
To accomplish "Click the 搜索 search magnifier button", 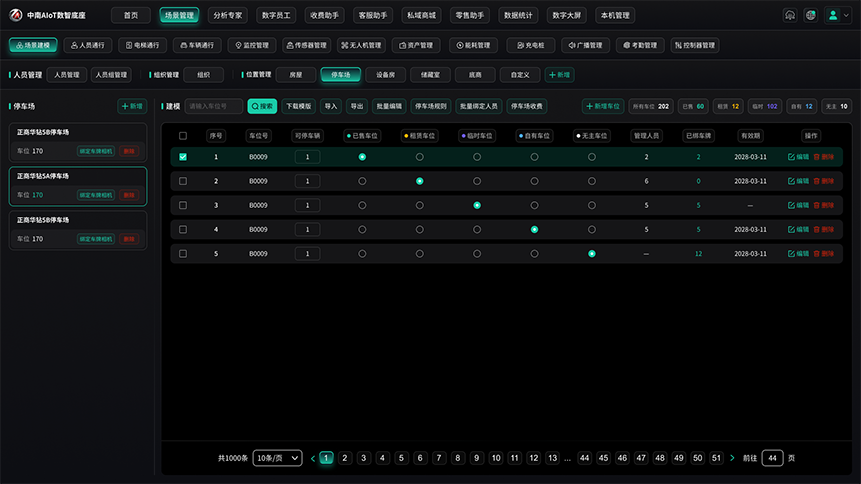I will point(262,106).
